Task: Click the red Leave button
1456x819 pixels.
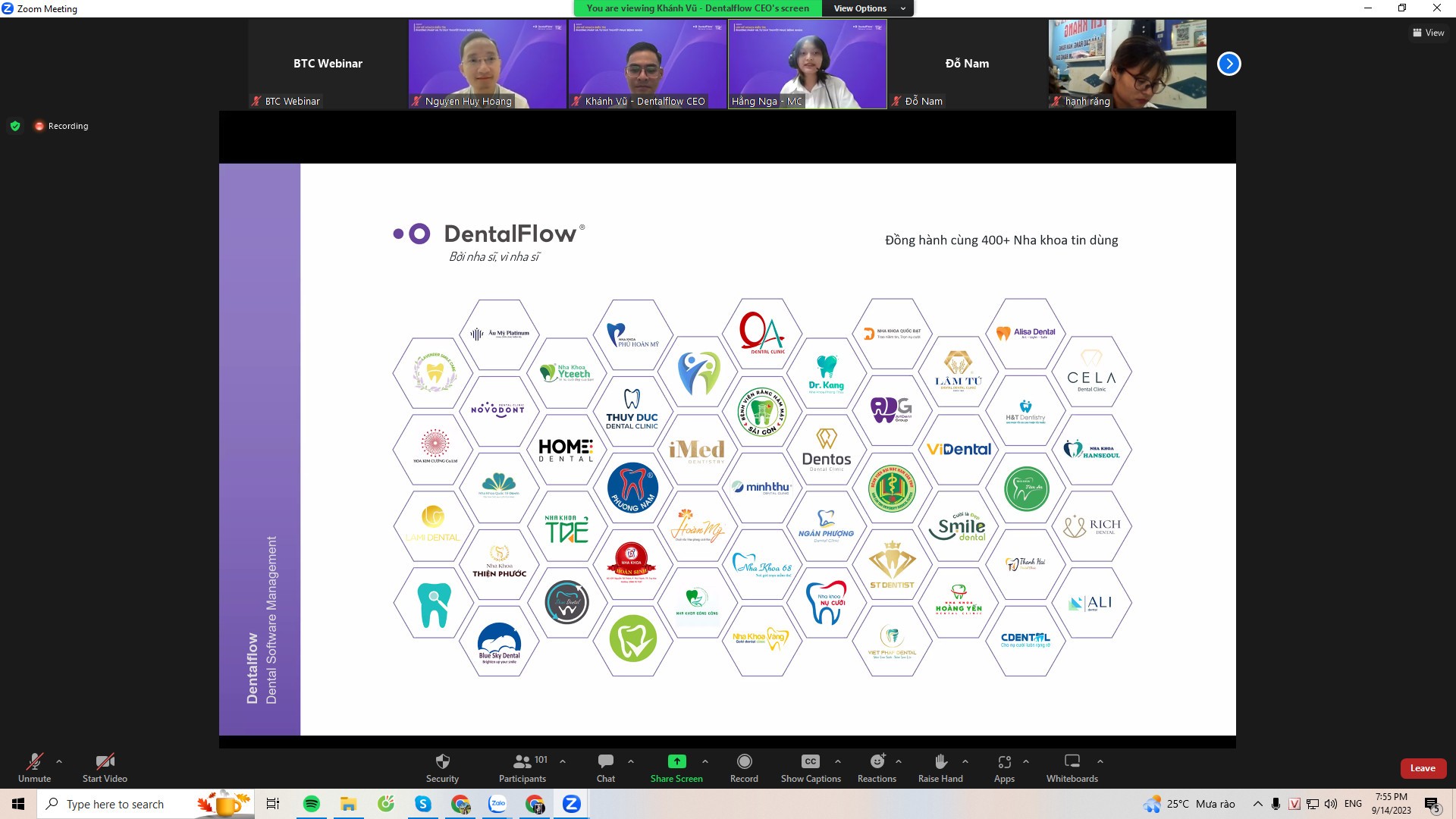Action: [x=1422, y=768]
